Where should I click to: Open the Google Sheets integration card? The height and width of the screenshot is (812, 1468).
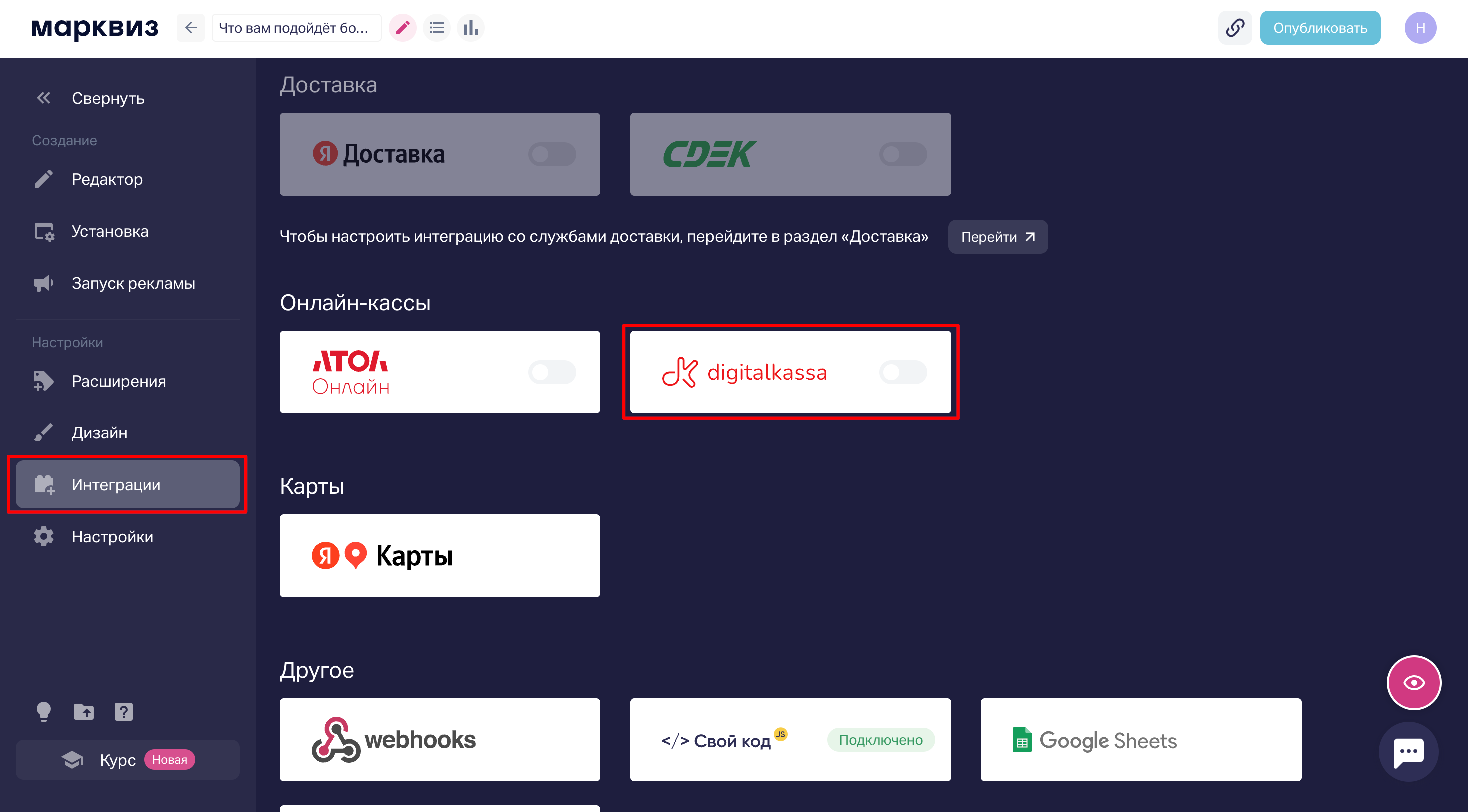(x=1140, y=739)
